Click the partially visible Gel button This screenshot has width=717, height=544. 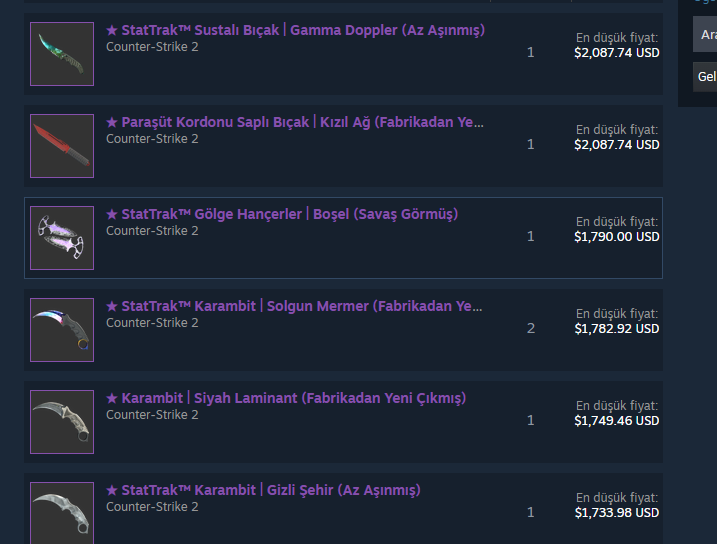pyautogui.click(x=706, y=77)
